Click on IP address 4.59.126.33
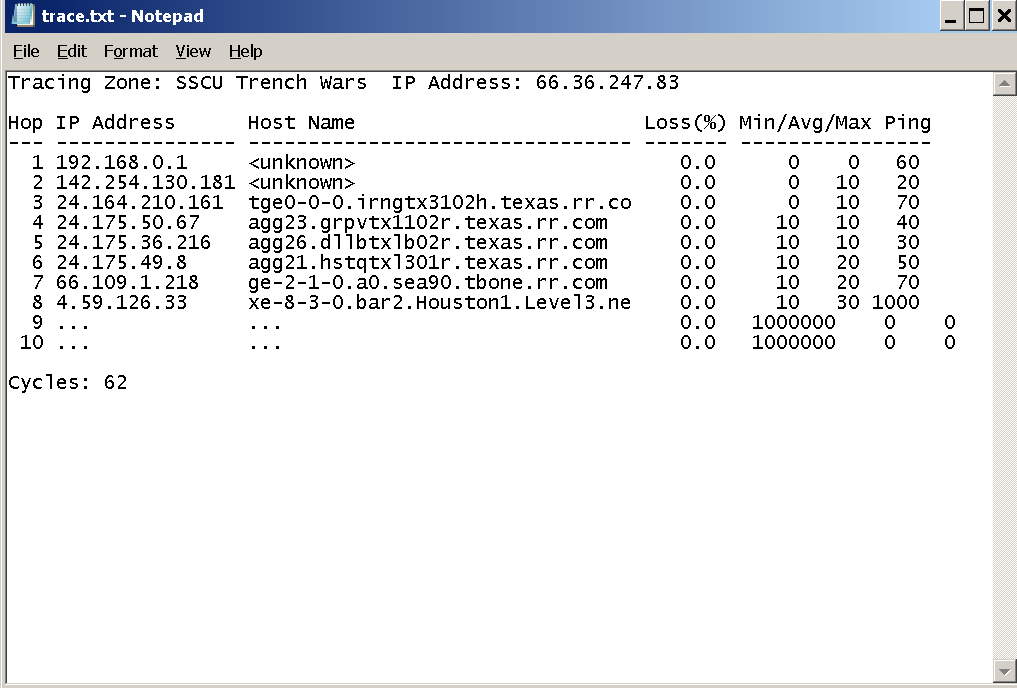Viewport: 1017px width, 688px height. (x=121, y=303)
